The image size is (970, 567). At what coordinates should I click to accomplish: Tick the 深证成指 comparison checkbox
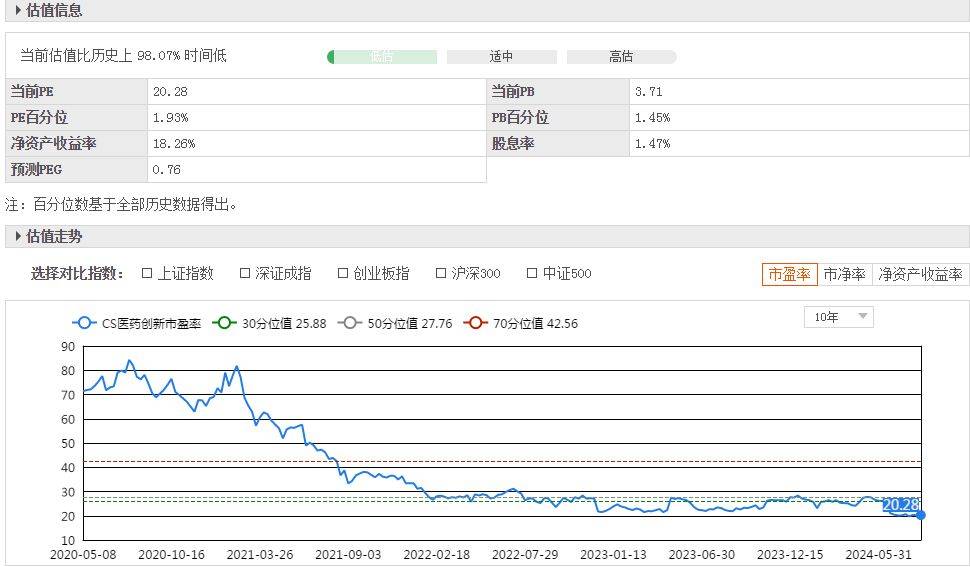[x=245, y=273]
